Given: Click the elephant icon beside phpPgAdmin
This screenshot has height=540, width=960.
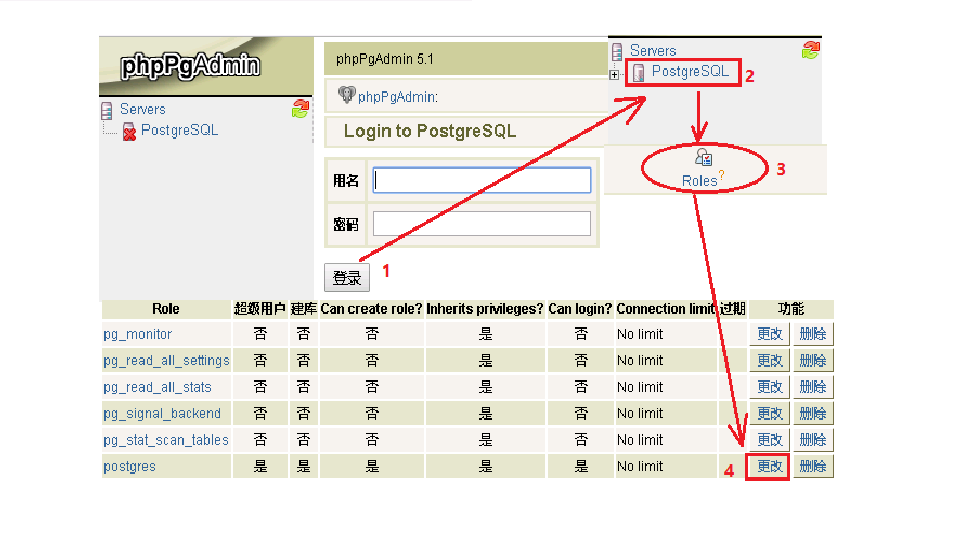Looking at the screenshot, I should [x=347, y=95].
